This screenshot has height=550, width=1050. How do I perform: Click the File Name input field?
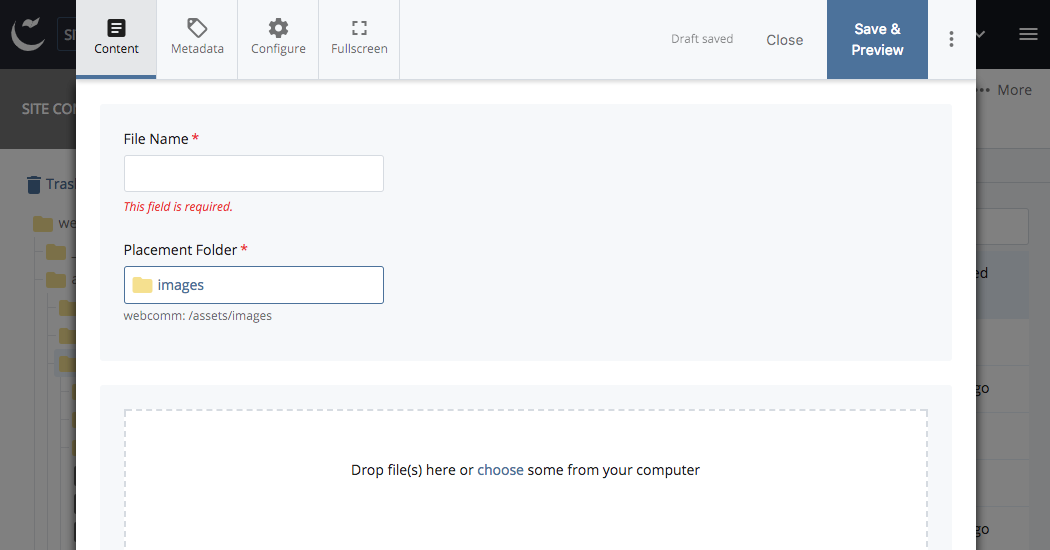click(x=254, y=174)
